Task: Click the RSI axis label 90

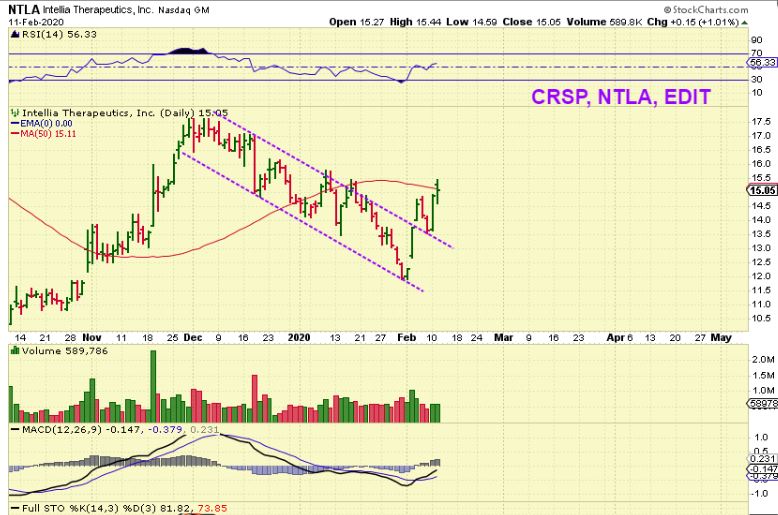Action: pos(757,40)
